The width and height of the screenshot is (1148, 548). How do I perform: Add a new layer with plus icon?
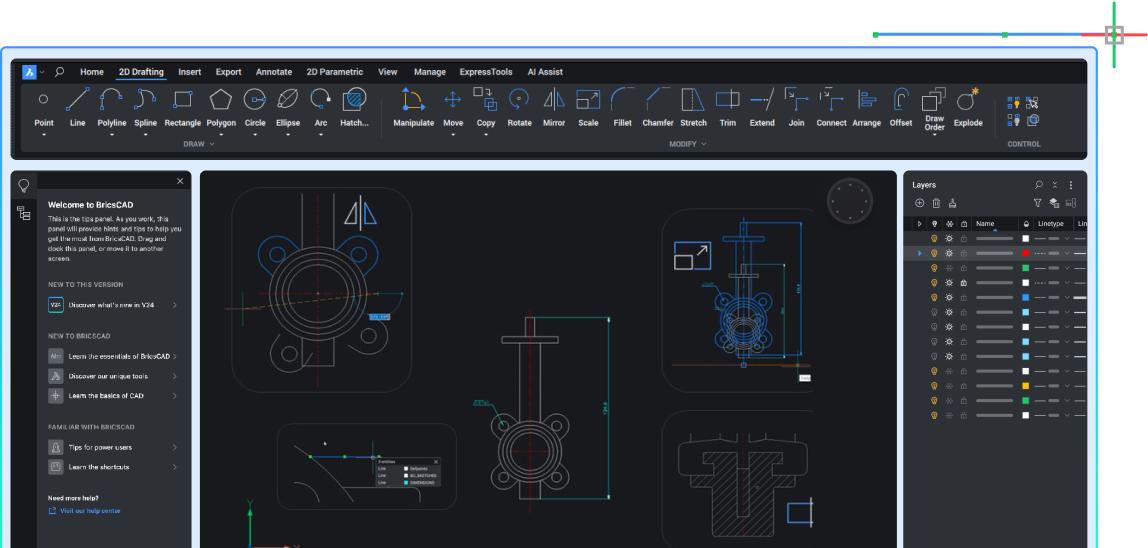click(920, 203)
